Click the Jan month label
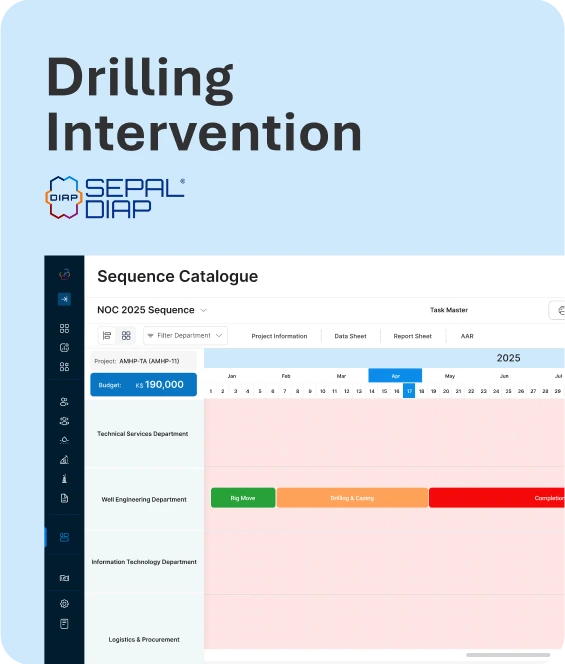Viewport: 565px width, 664px height. point(232,376)
